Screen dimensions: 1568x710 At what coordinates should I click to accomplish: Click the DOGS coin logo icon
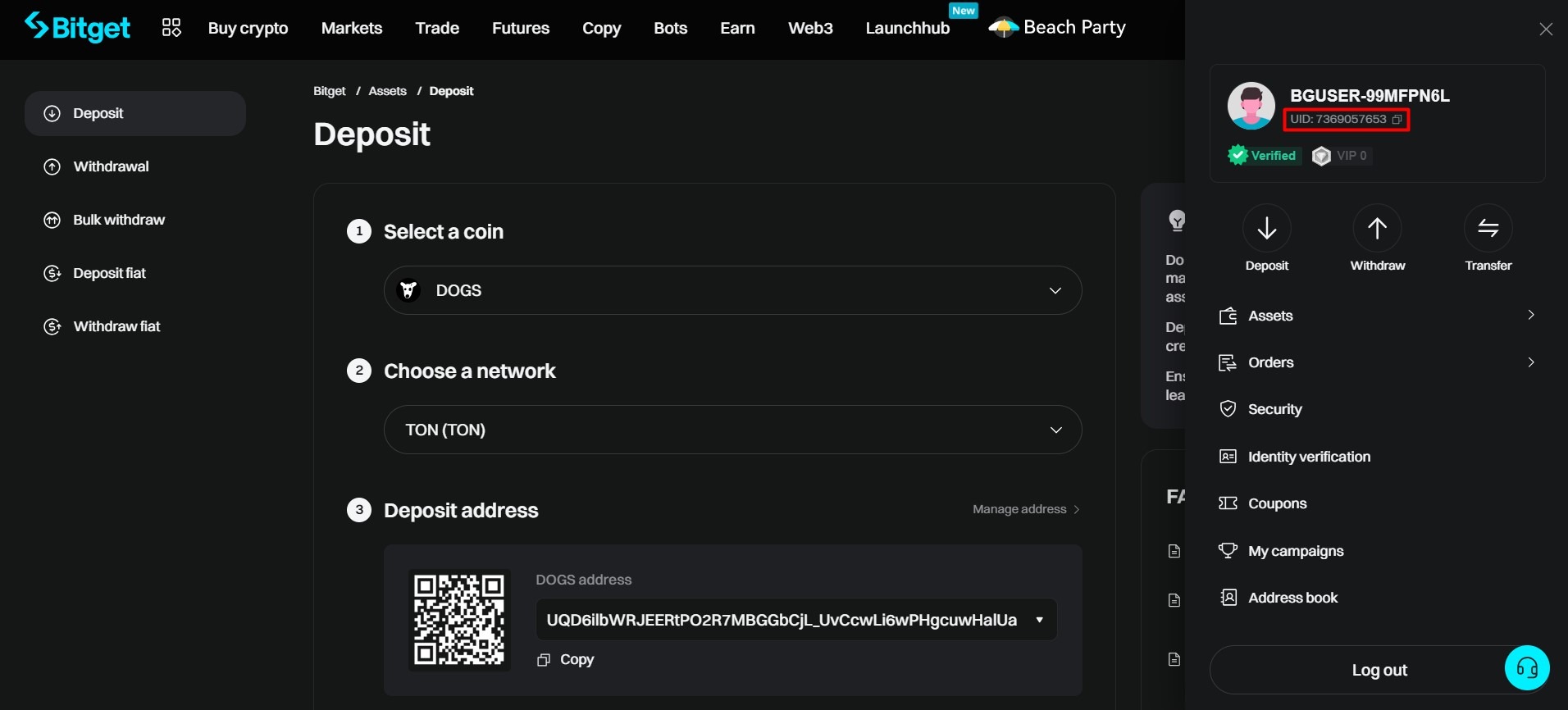click(408, 290)
